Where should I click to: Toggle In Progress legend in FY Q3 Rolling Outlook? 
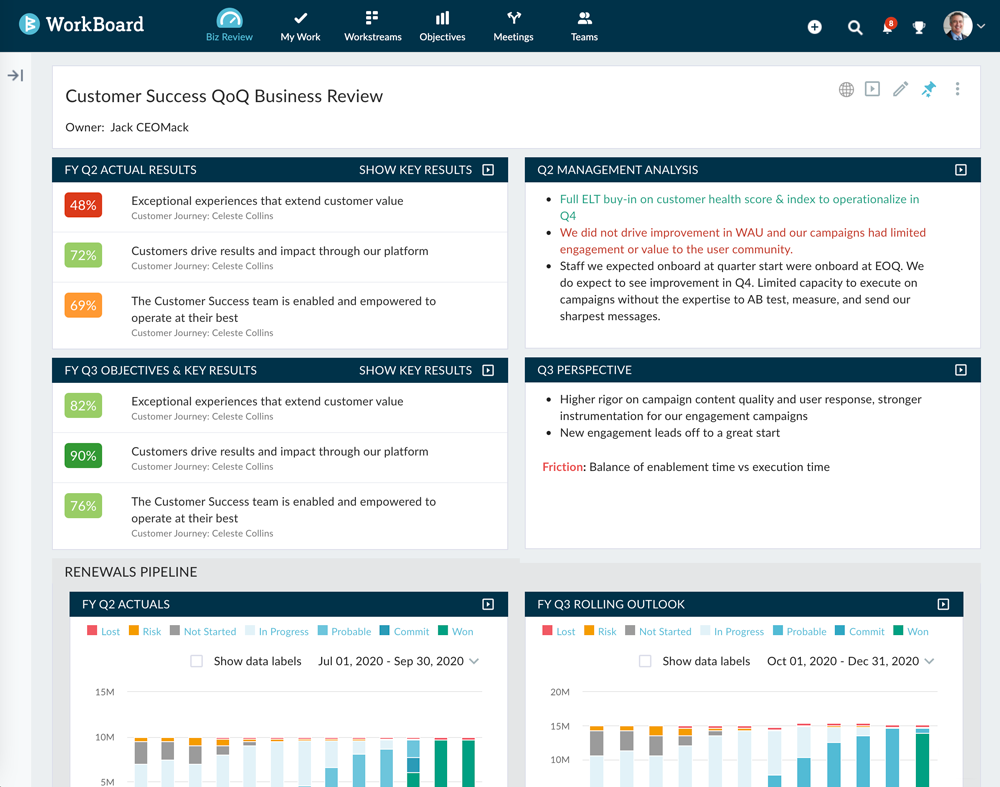732,631
